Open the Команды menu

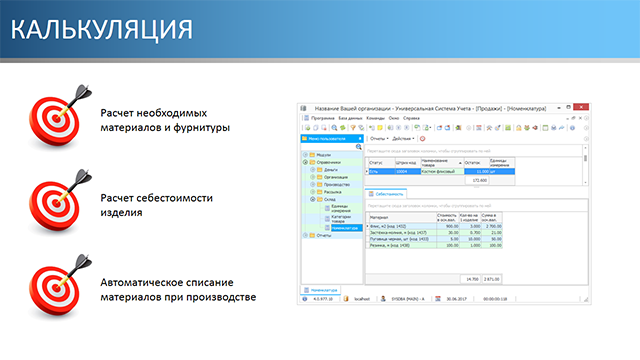point(376,118)
